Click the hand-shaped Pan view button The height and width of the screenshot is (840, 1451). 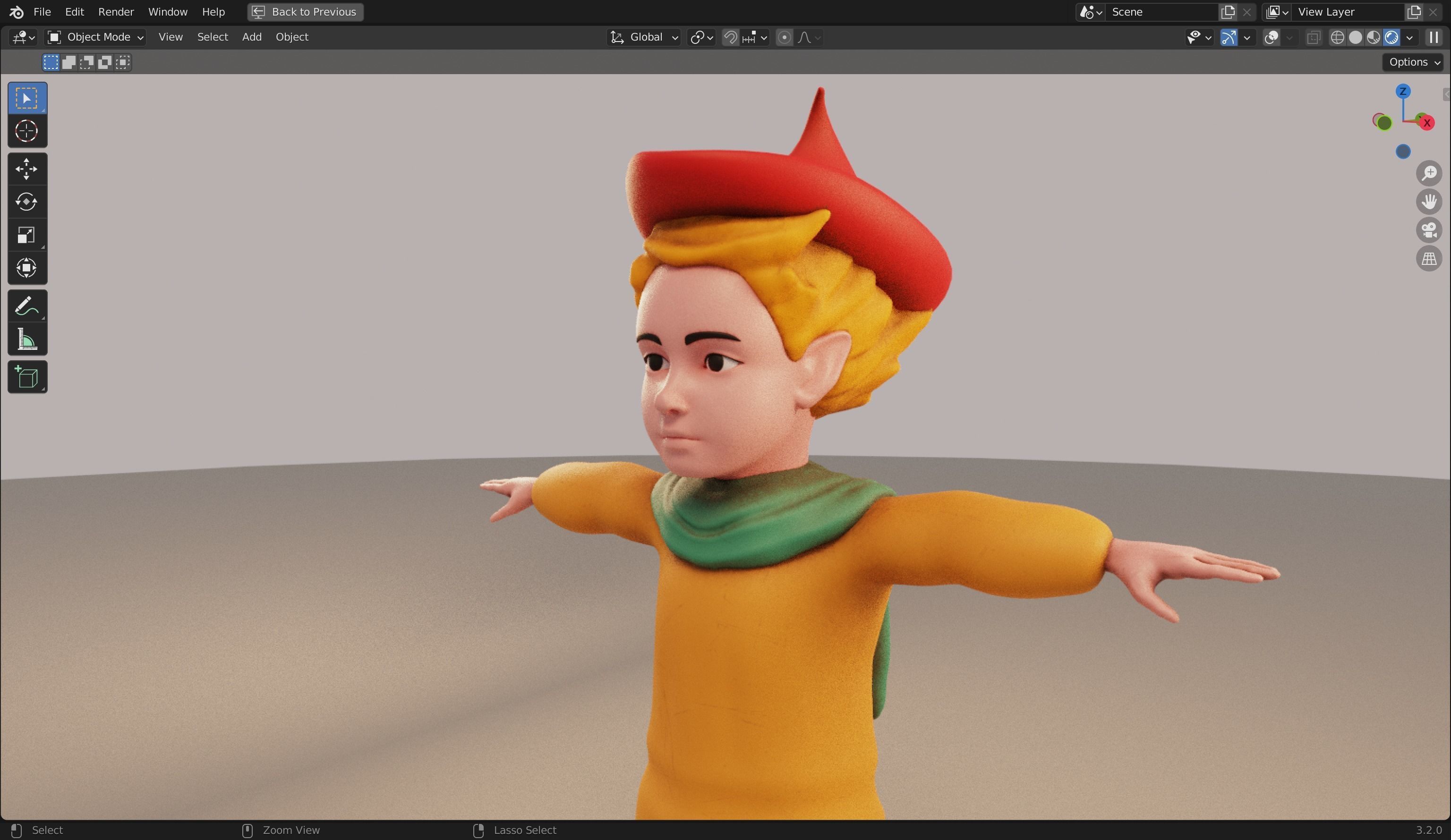(x=1429, y=202)
